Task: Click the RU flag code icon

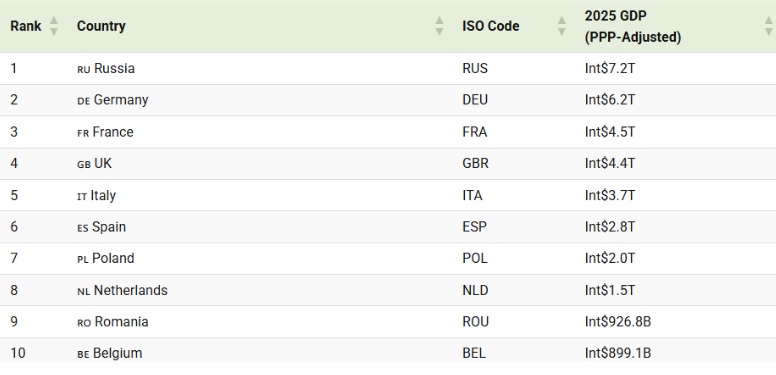Action: (x=84, y=70)
